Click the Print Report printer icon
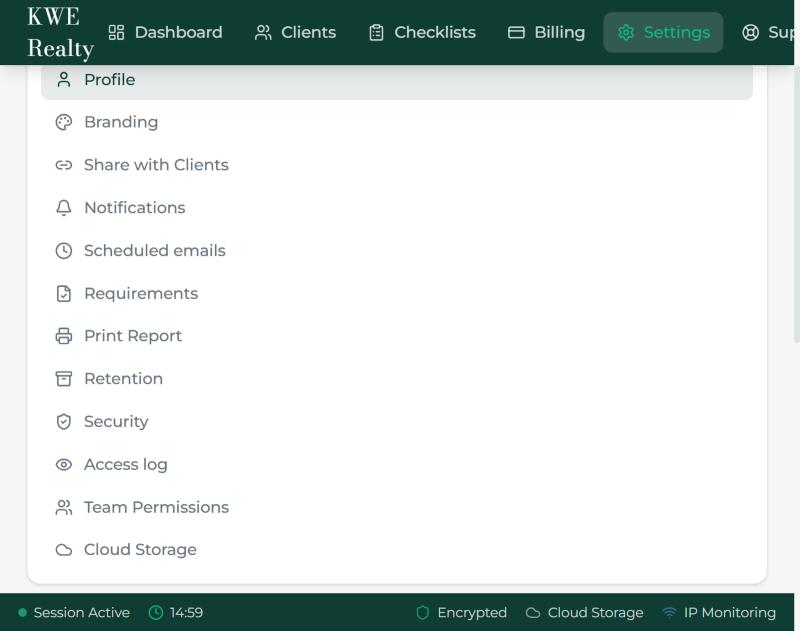This screenshot has width=800, height=631. 64,336
